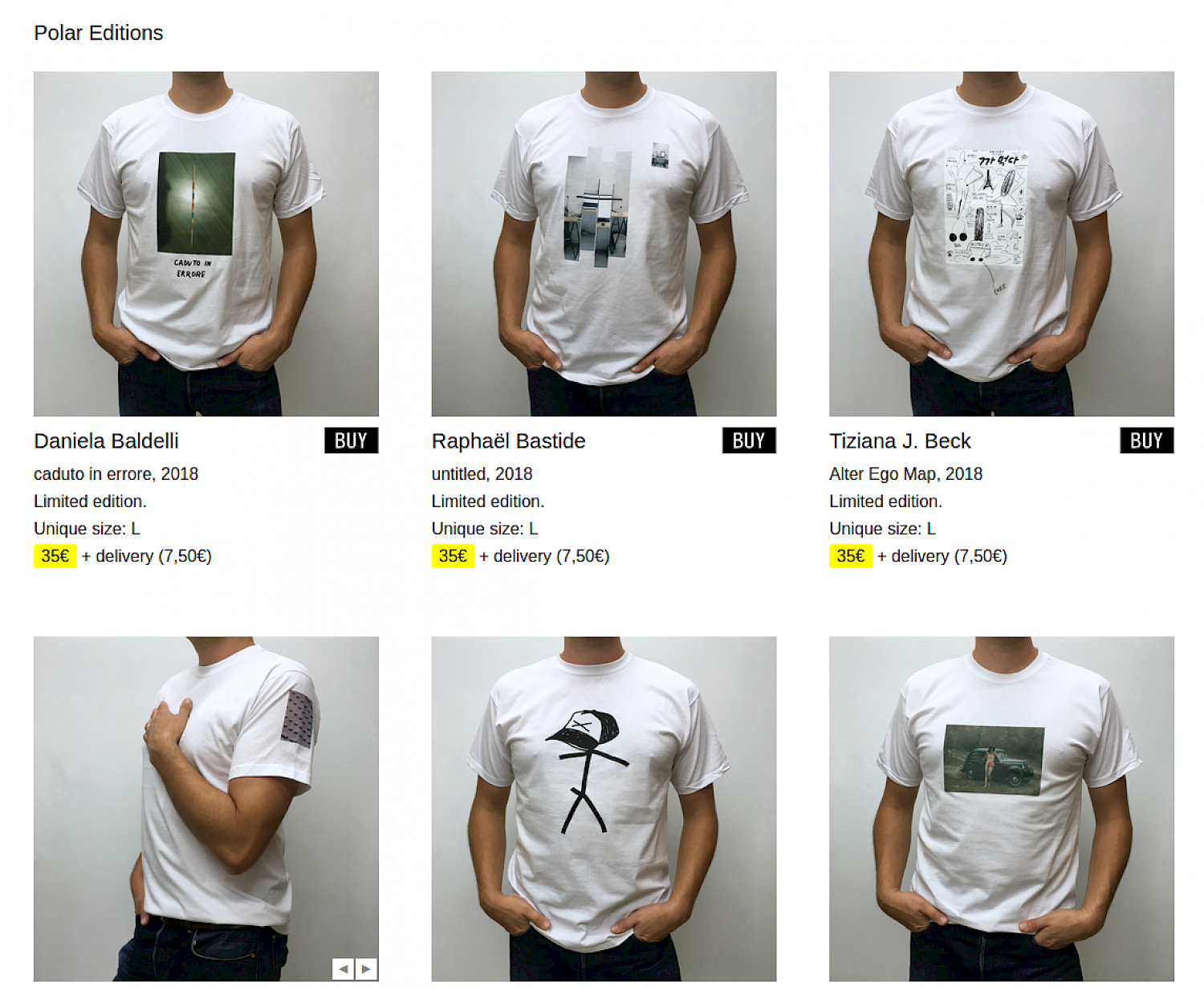The height and width of the screenshot is (987, 1204).
Task: Click the Daniela Baldelli artist name
Action: (x=106, y=441)
